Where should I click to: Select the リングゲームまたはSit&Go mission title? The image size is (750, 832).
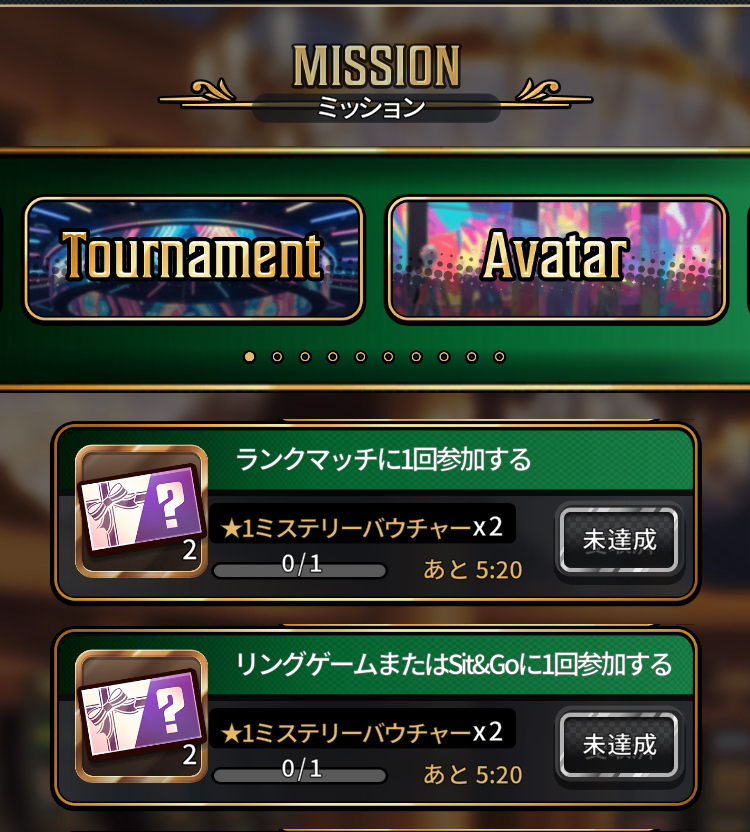pyautogui.click(x=454, y=664)
